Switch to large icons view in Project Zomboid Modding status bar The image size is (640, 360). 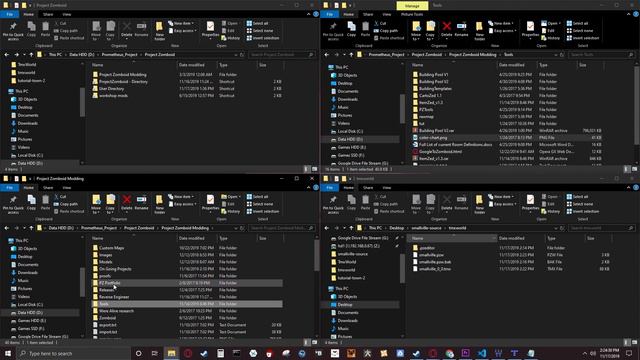(x=315, y=342)
